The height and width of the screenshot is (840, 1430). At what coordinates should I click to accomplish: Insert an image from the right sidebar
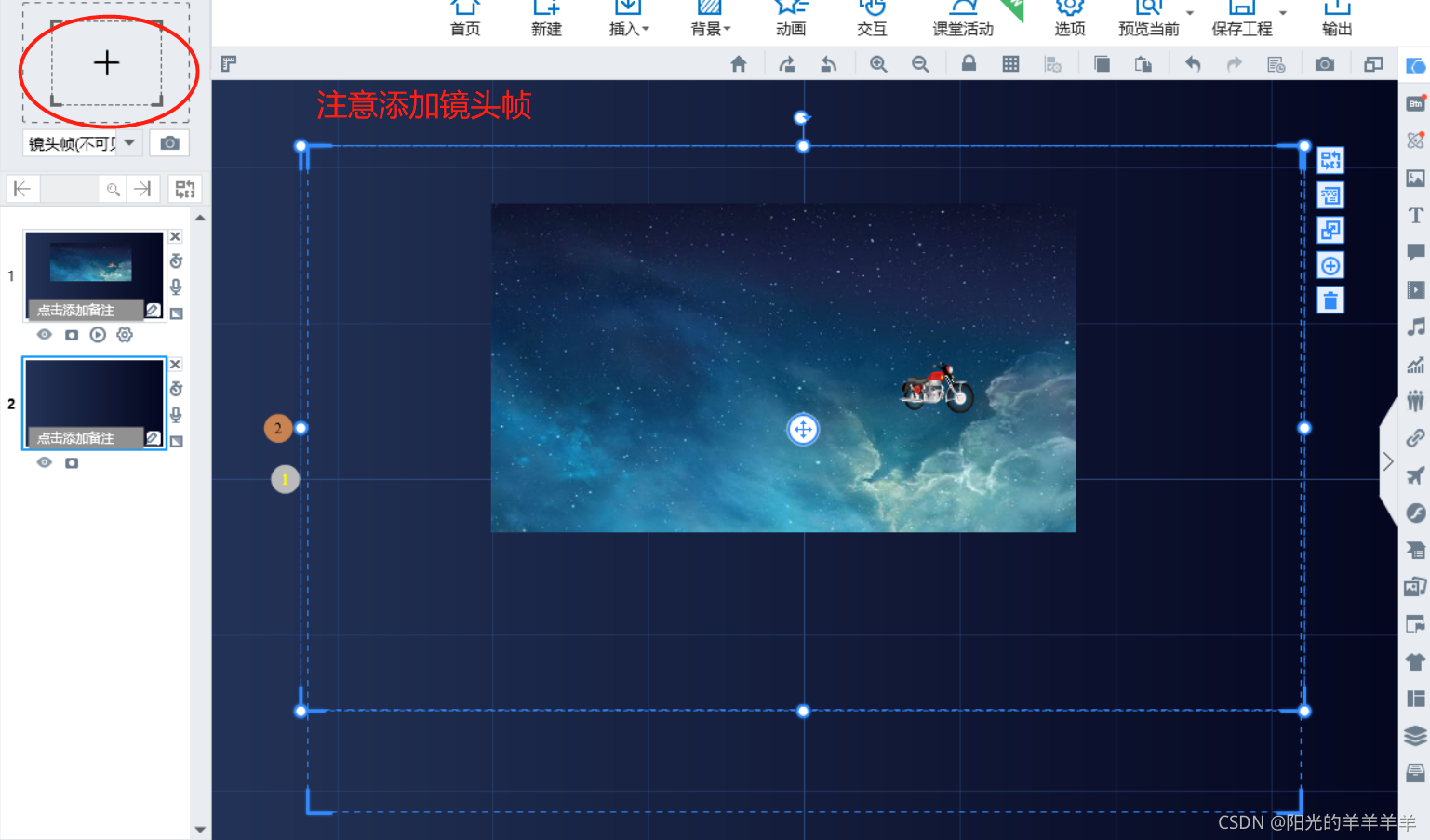pos(1415,178)
